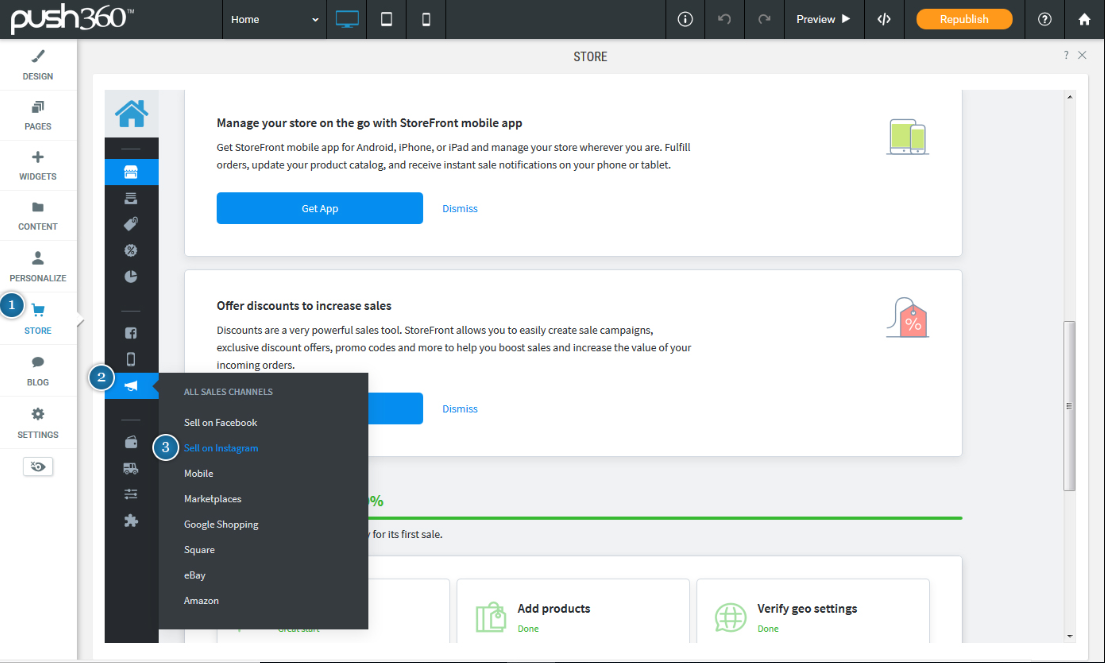Open the Design panel

pyautogui.click(x=38, y=65)
